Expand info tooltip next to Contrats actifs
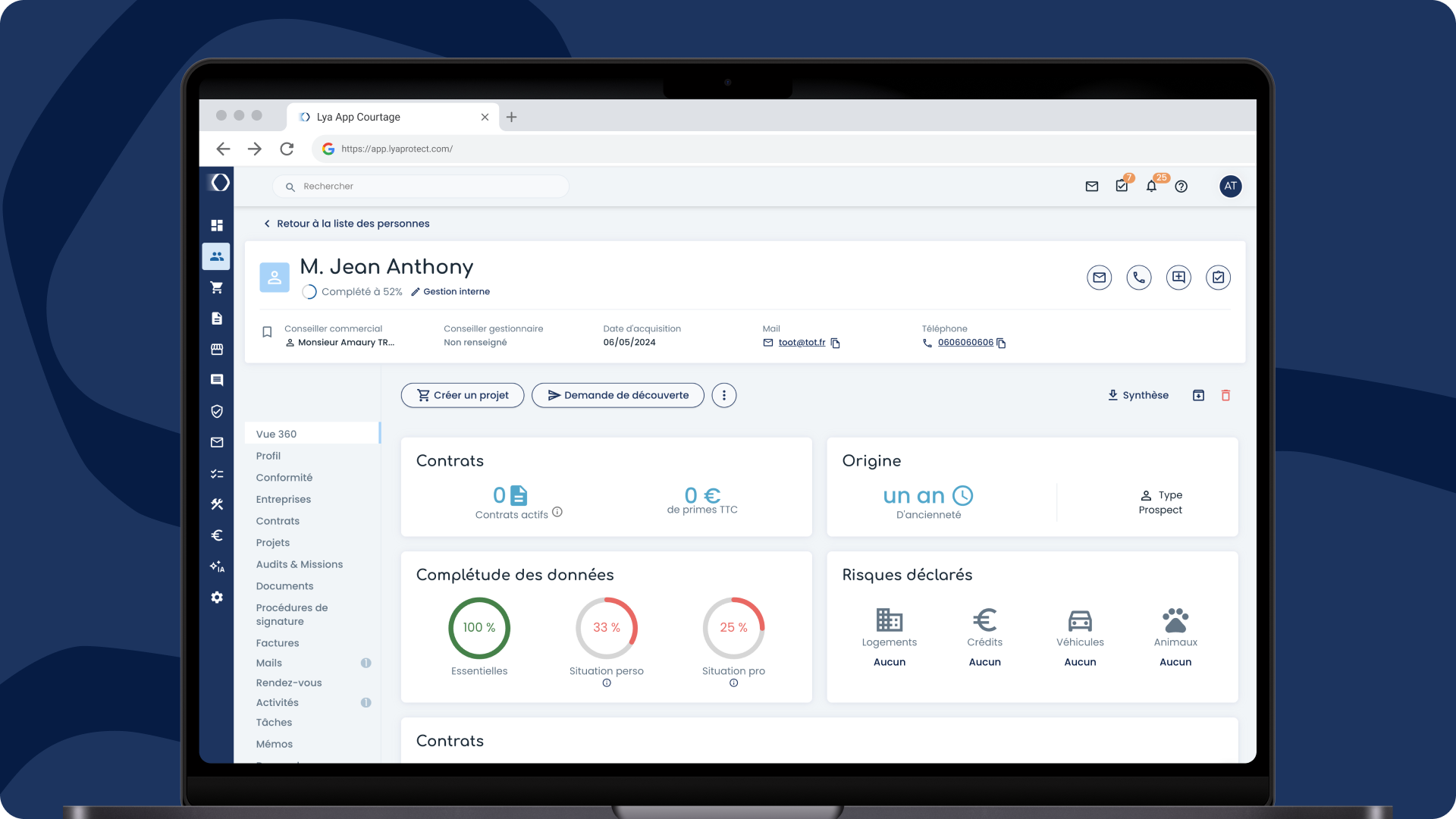 pyautogui.click(x=558, y=512)
